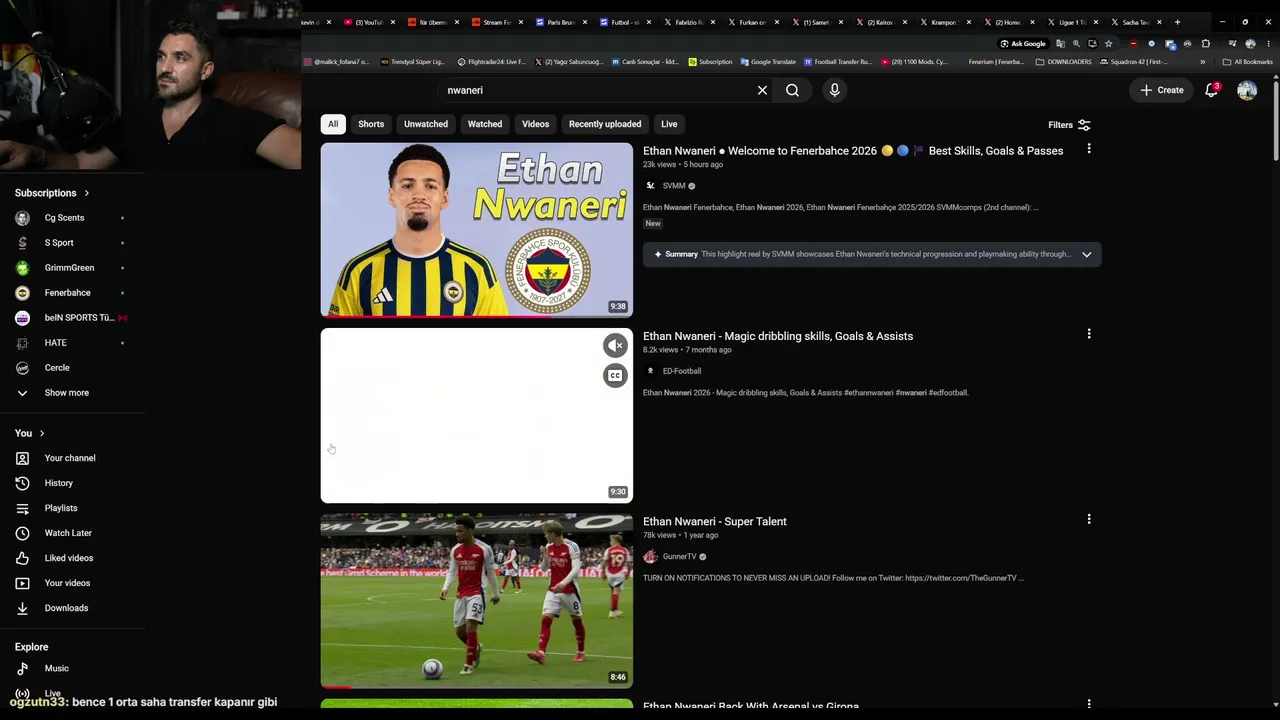The height and width of the screenshot is (720, 1280).
Task: Open the Welcome to Fenerbahce 2026 video title
Action: tap(853, 151)
